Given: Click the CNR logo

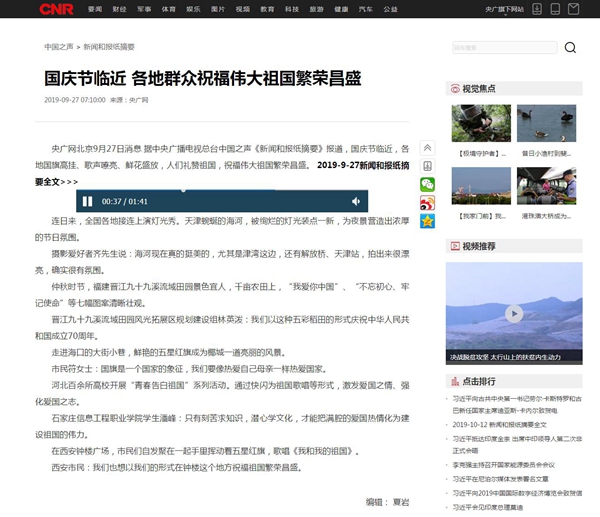Looking at the screenshot, I should coord(56,9).
